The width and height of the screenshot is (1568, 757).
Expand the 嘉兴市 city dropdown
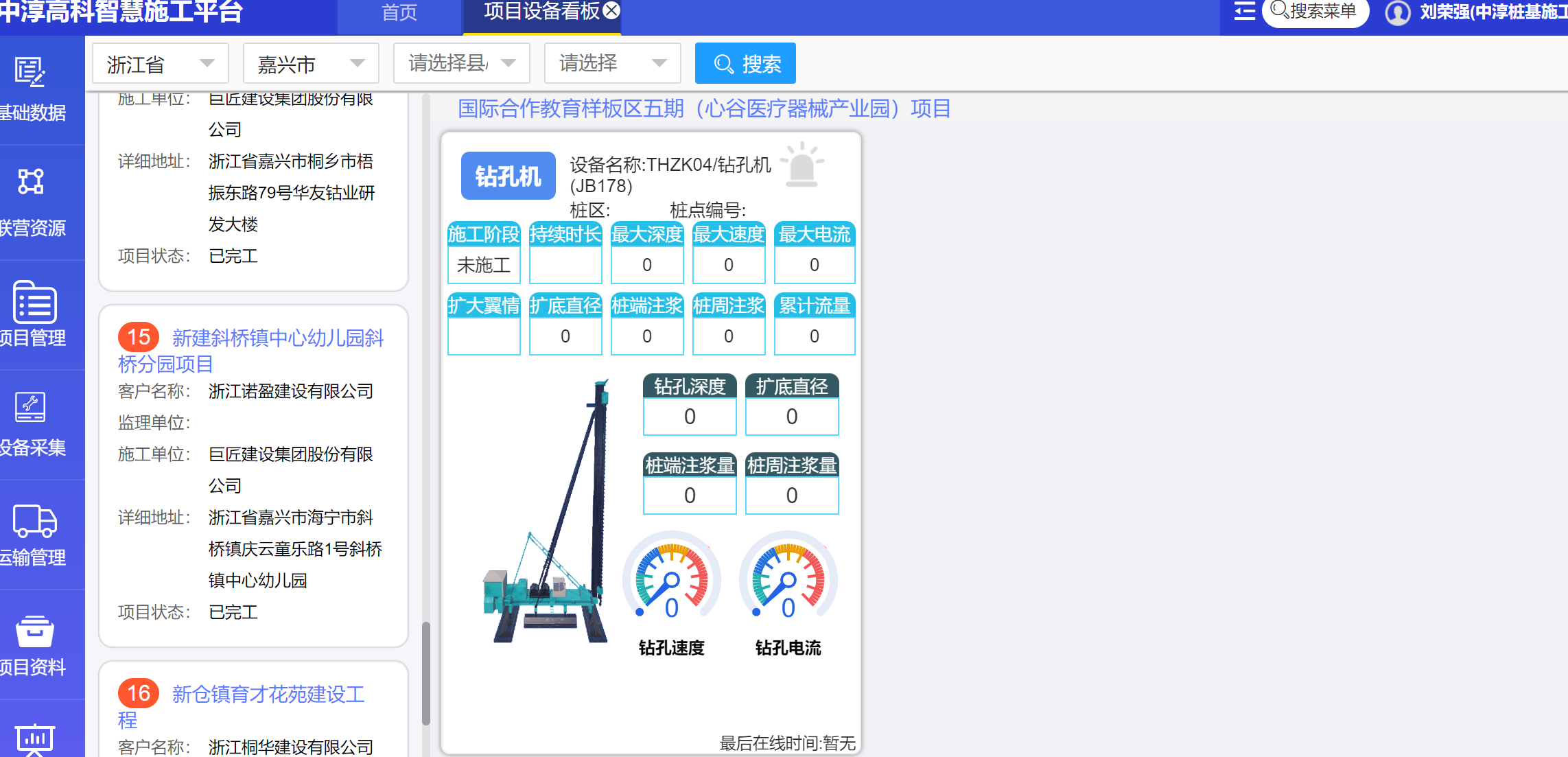point(310,64)
